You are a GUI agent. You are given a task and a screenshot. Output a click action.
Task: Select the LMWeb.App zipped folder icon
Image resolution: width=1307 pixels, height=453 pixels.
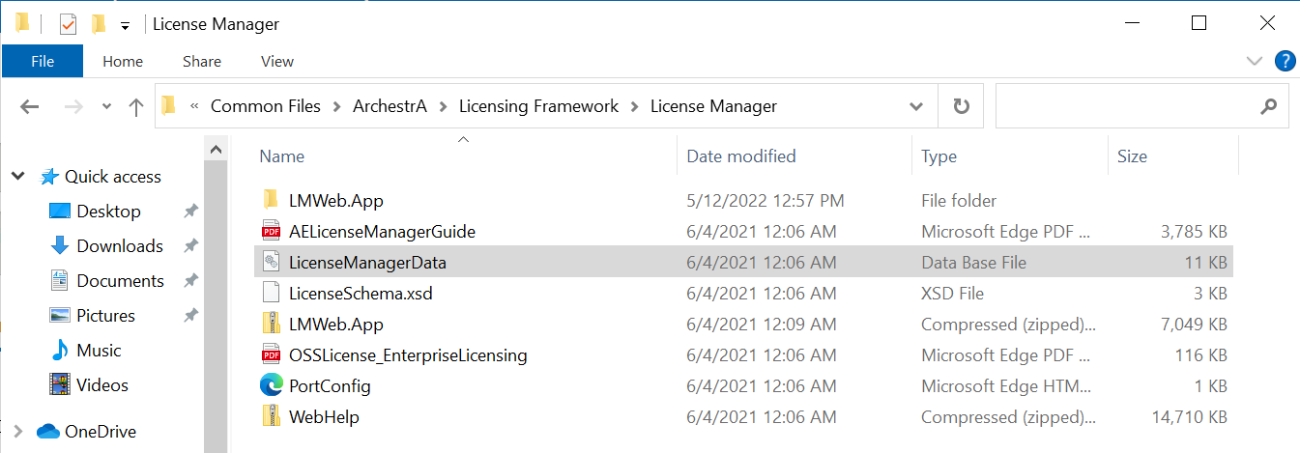[270, 324]
